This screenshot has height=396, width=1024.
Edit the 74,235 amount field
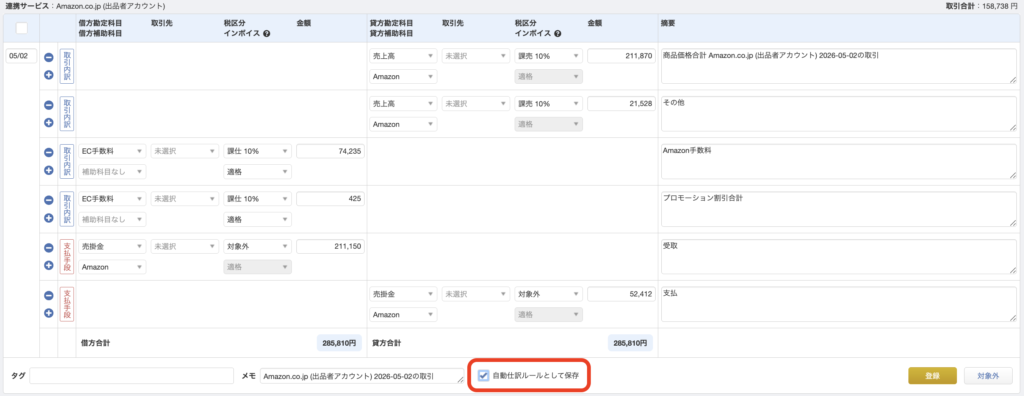coord(330,152)
